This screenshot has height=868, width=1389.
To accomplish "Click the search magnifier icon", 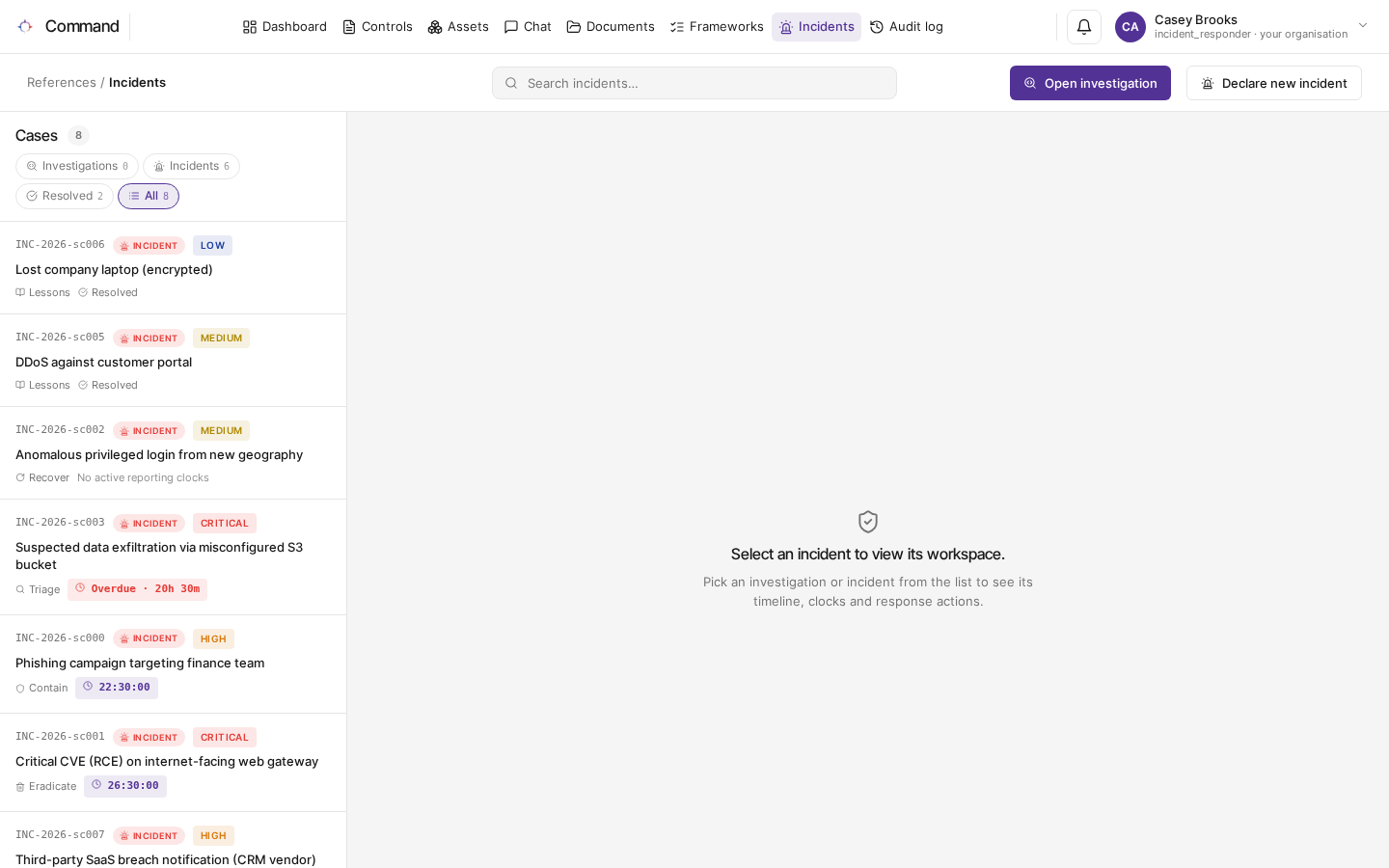I will pos(511,83).
